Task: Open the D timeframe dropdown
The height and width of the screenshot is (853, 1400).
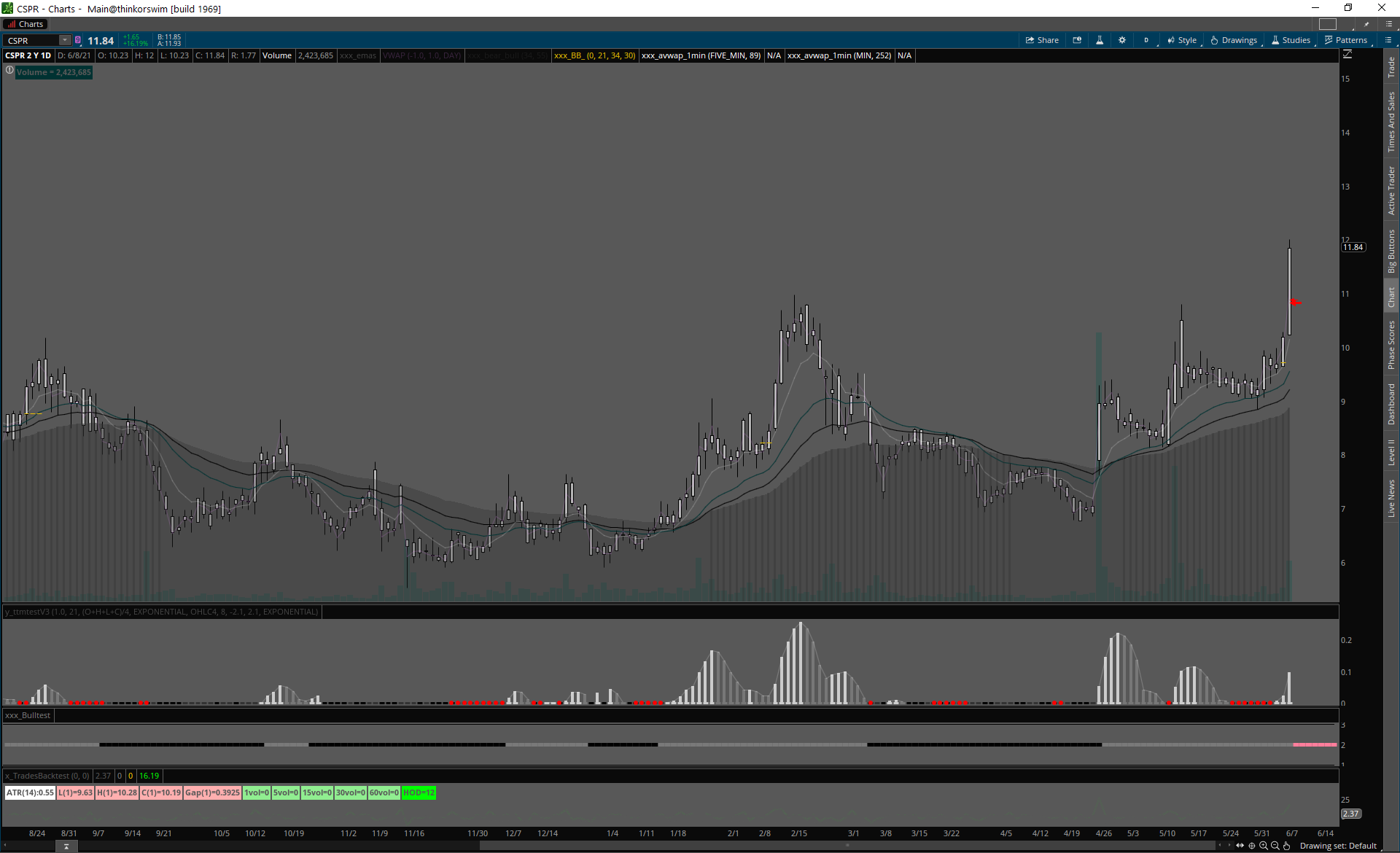Action: coord(1146,40)
